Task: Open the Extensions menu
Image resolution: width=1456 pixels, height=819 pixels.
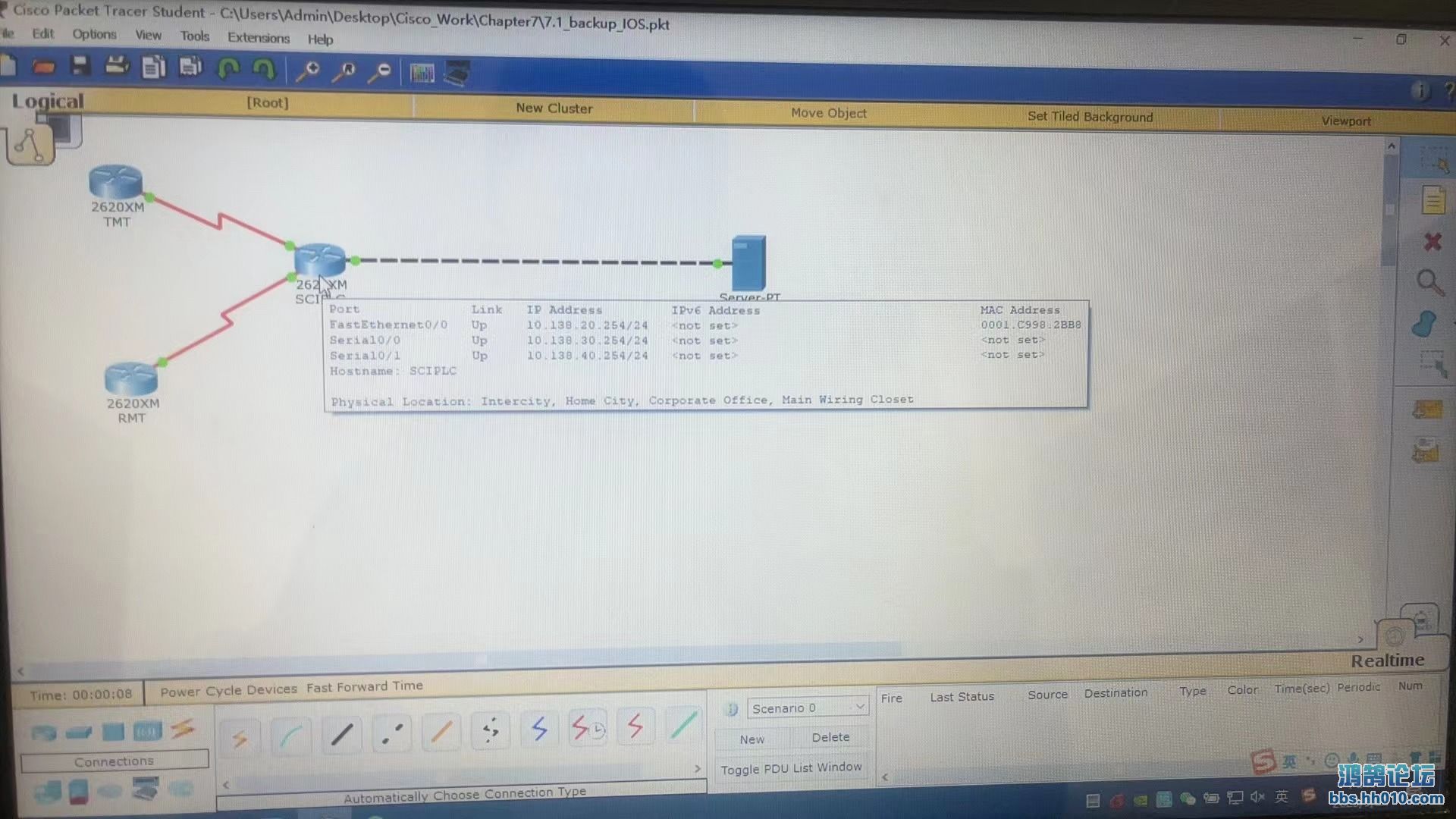Action: point(259,37)
